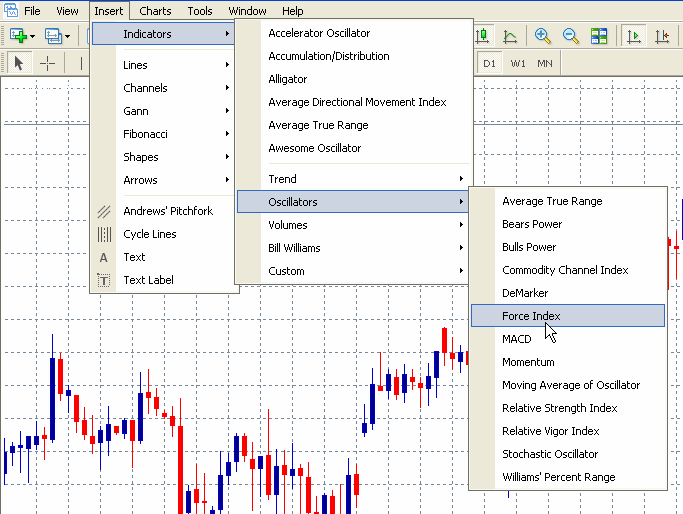
Task: Toggle the Chart Shift icon
Action: [x=662, y=36]
